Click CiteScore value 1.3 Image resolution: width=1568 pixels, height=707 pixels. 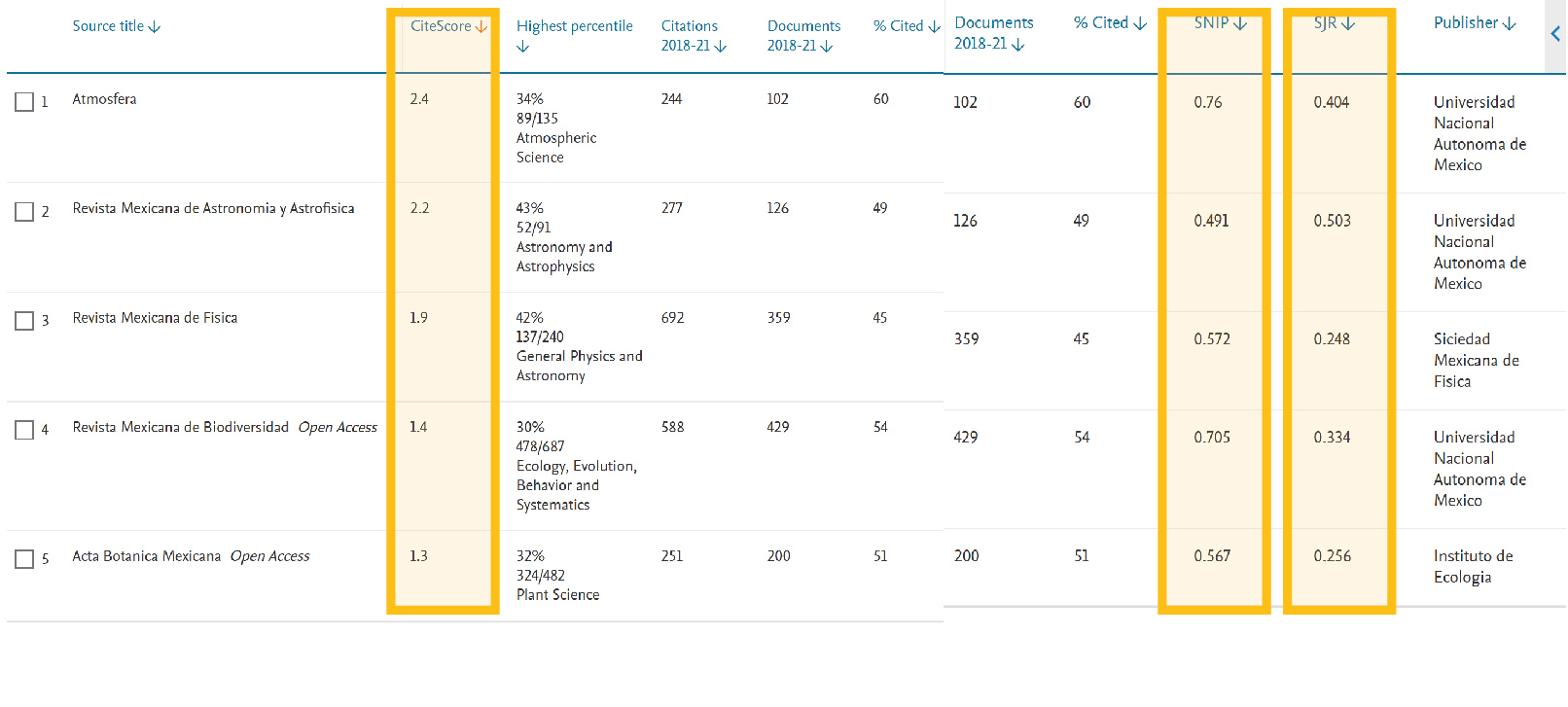[x=418, y=556]
